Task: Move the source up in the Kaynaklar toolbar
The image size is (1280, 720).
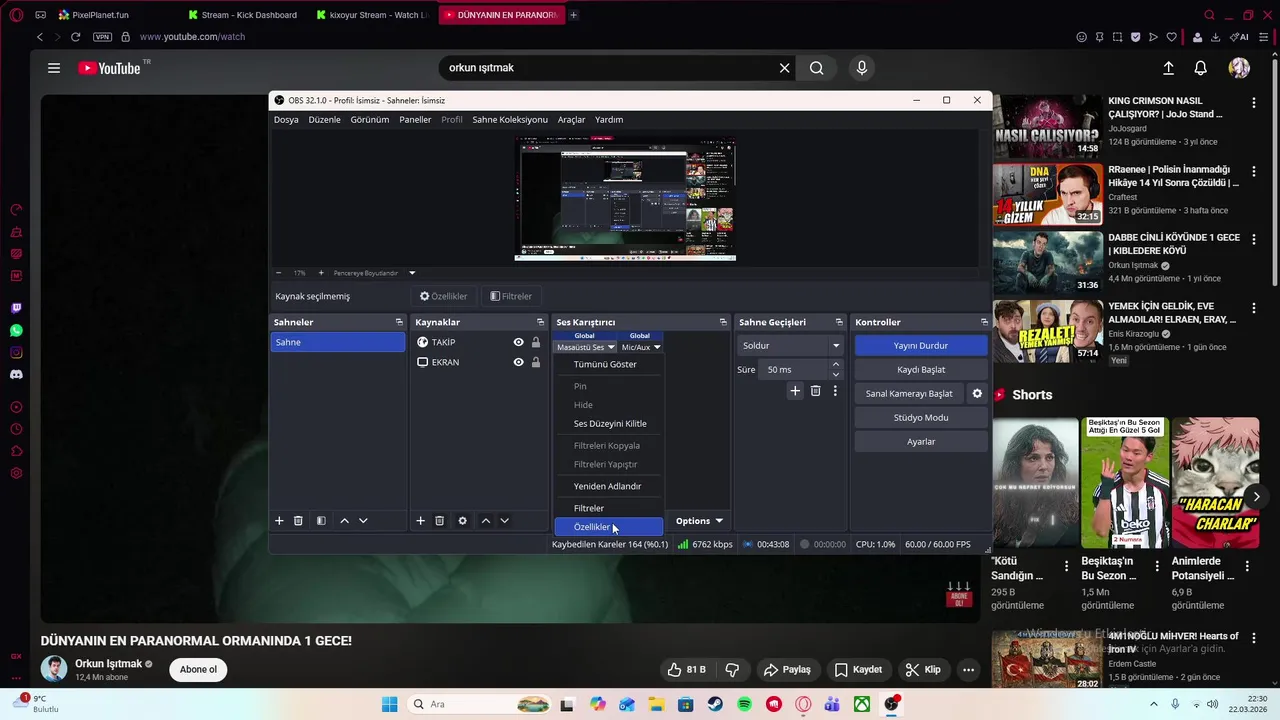Action: tap(485, 521)
